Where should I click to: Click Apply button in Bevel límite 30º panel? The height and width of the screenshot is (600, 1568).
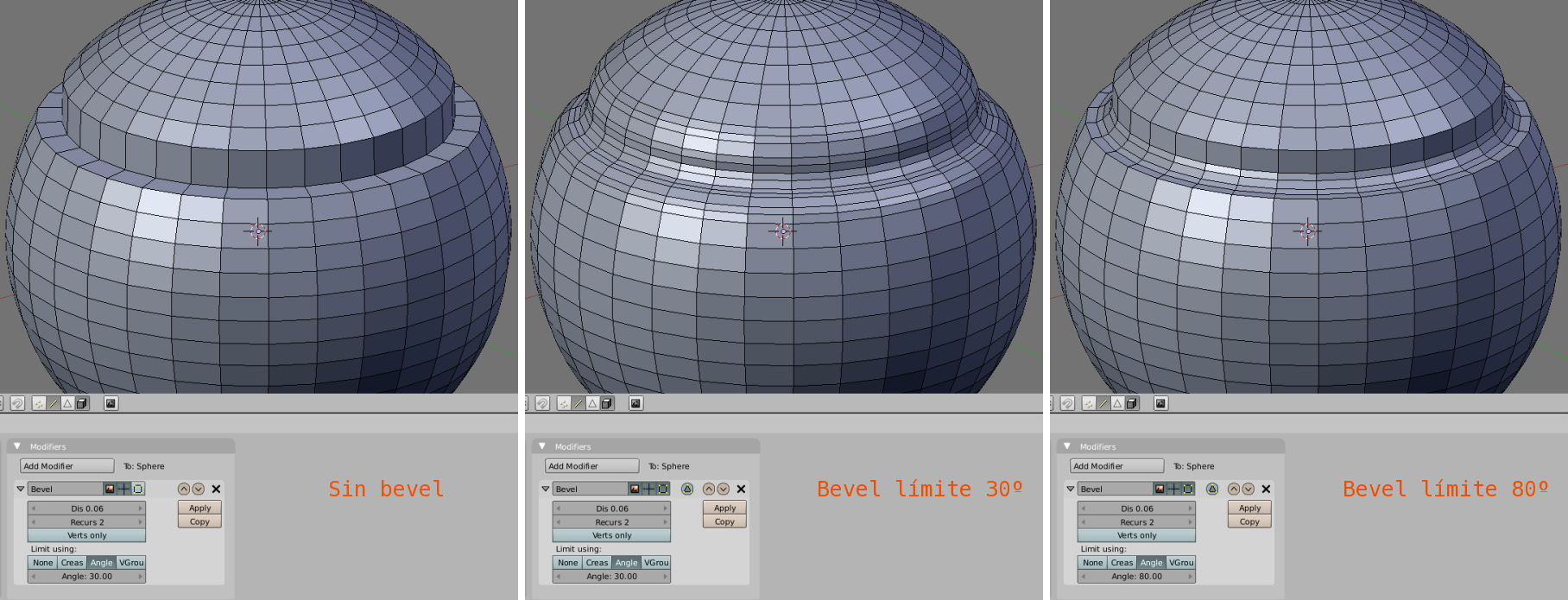click(x=724, y=508)
